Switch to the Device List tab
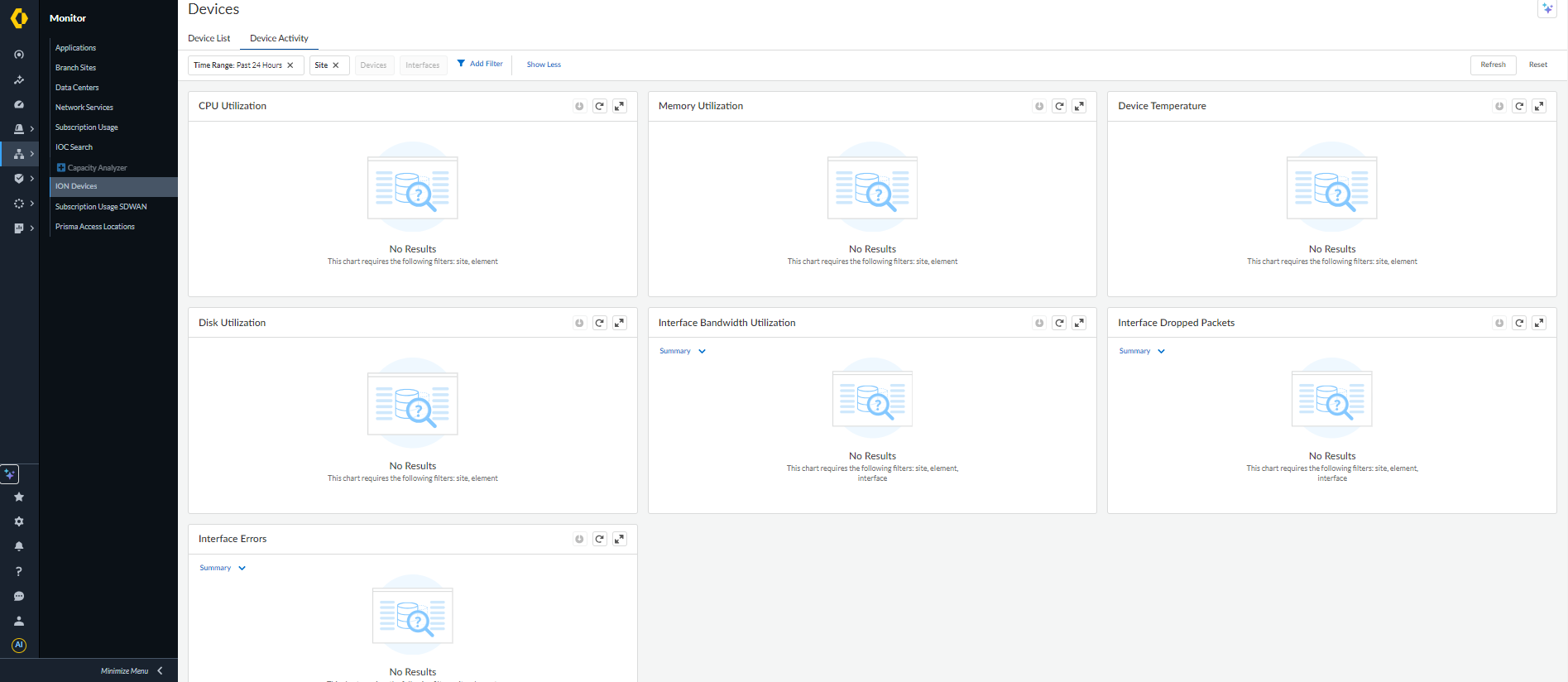Viewport: 1568px width, 682px height. coord(209,38)
